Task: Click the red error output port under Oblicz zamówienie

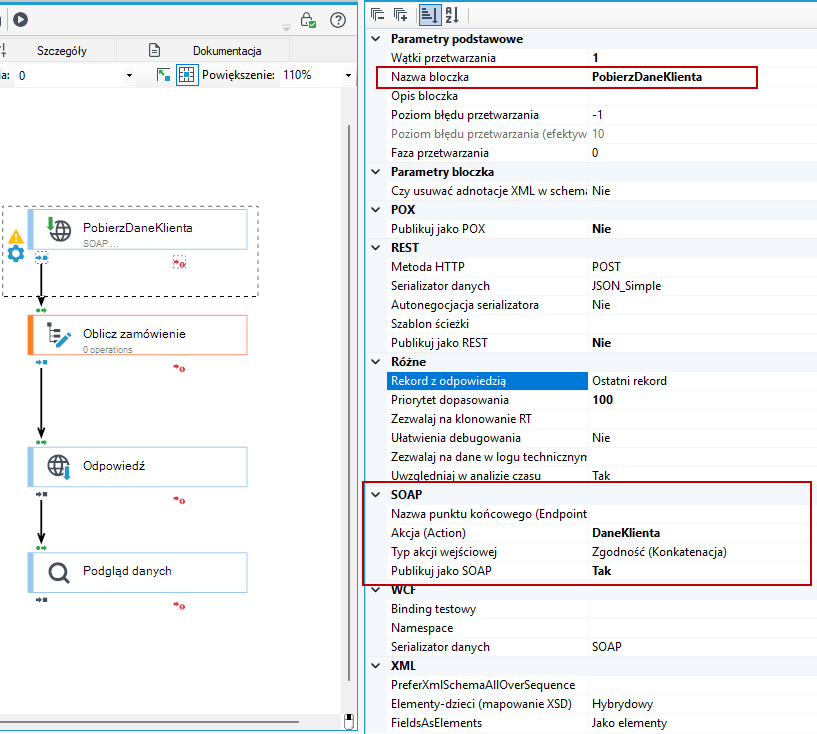Action: 179,368
